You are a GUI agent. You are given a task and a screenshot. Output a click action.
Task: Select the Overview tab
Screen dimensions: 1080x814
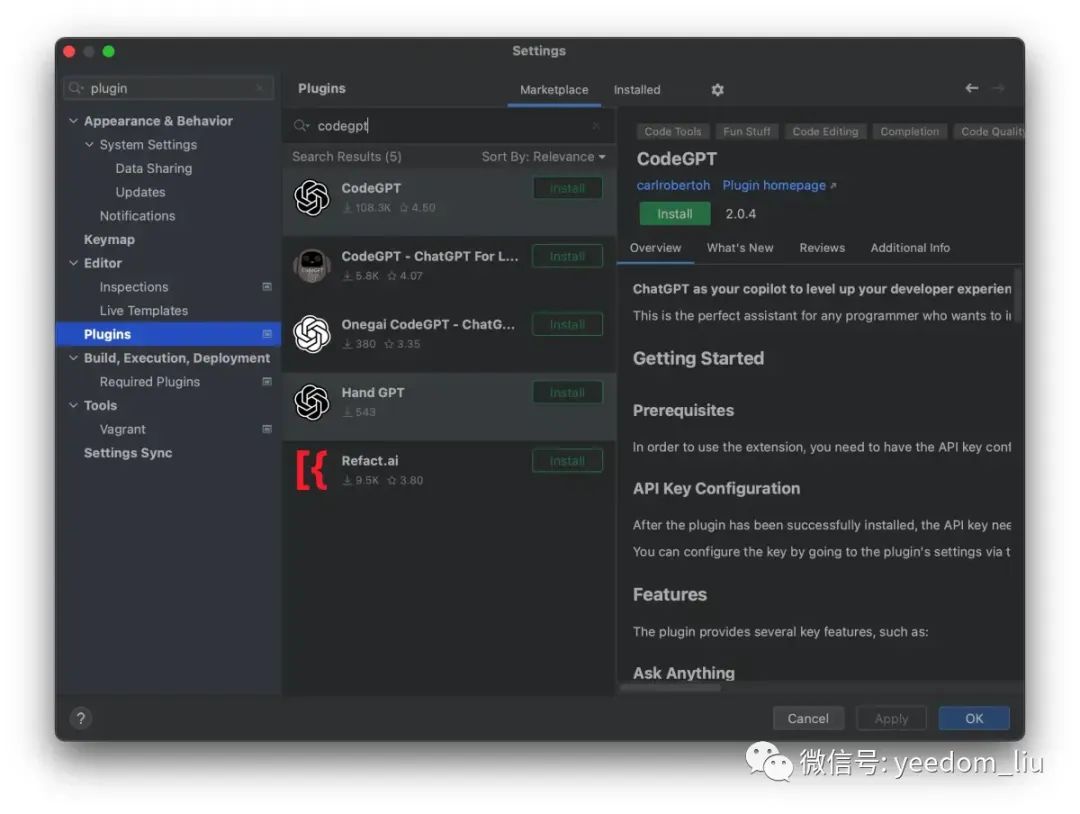tap(655, 248)
